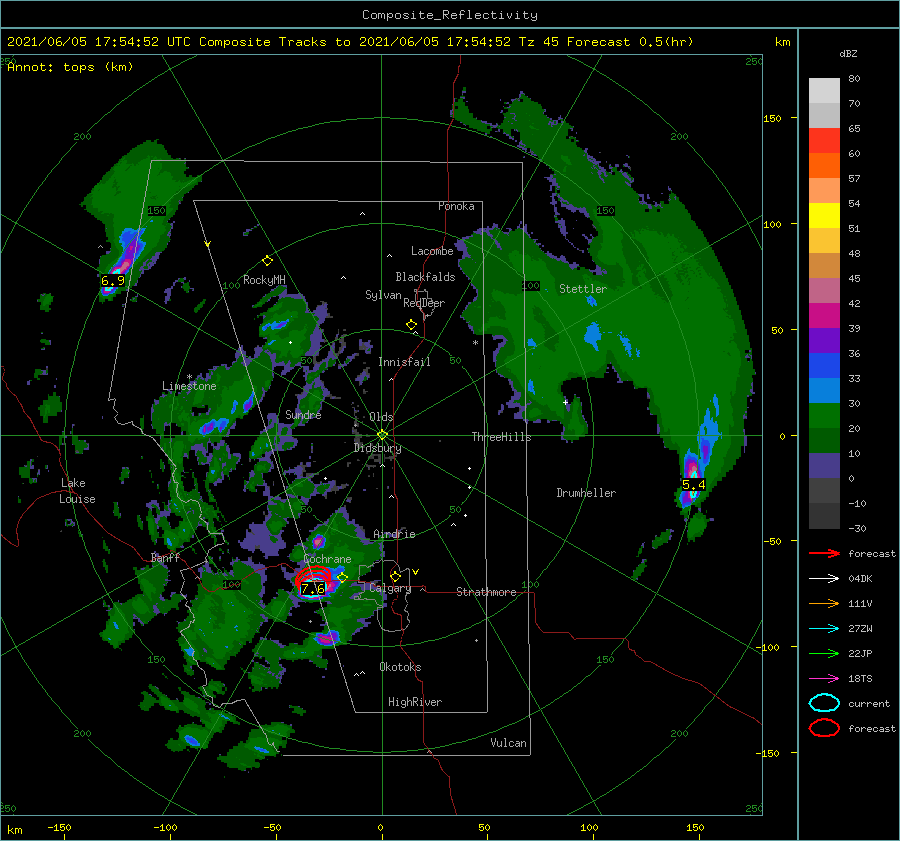Click the red forecast arrow in legend
This screenshot has height=841, width=900.
click(x=824, y=553)
